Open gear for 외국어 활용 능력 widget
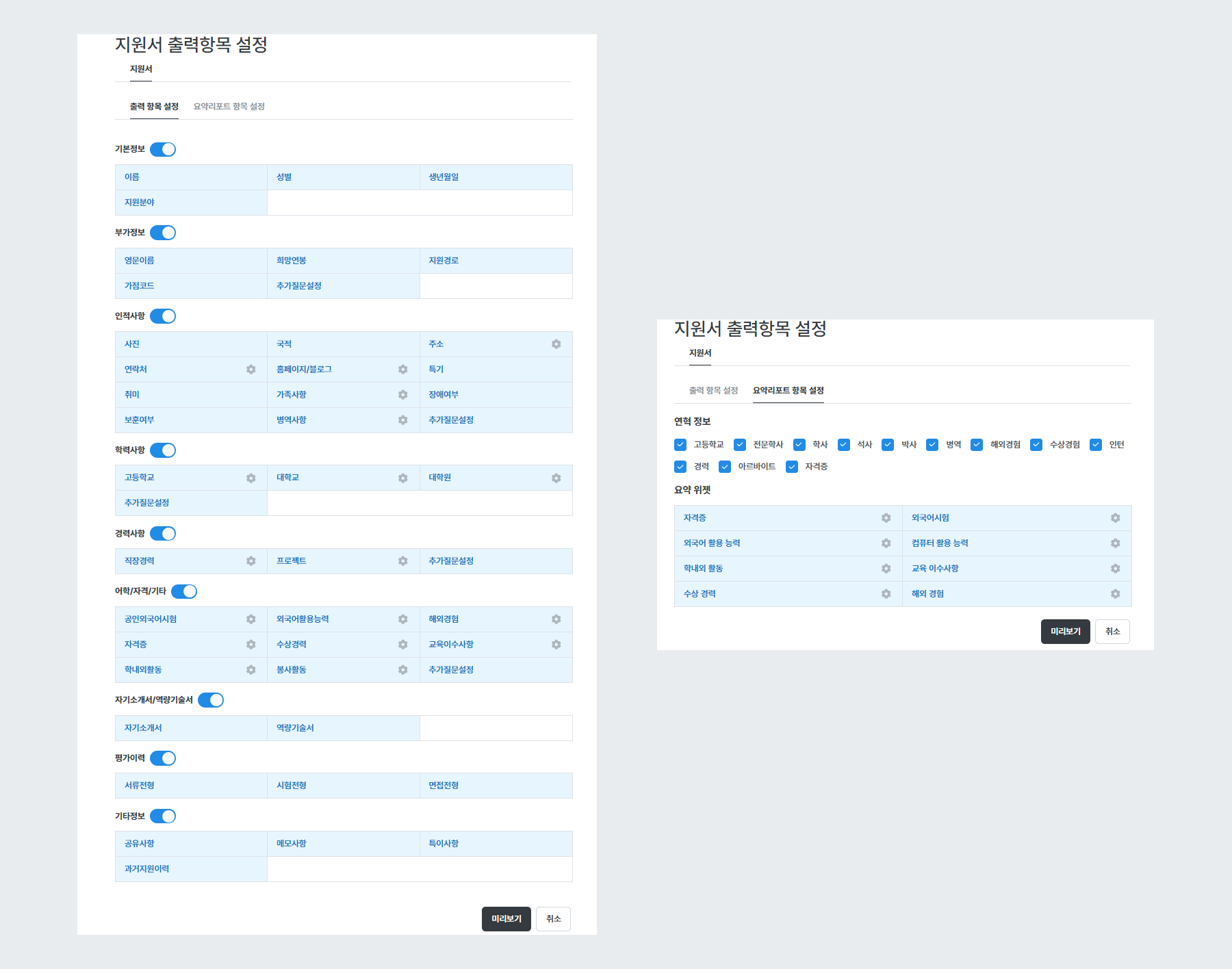 pyautogui.click(x=886, y=543)
